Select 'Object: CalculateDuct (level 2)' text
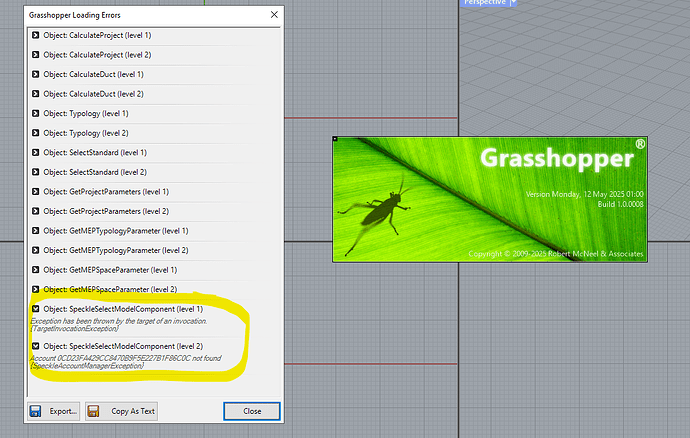This screenshot has height=438, width=690. (x=93, y=94)
